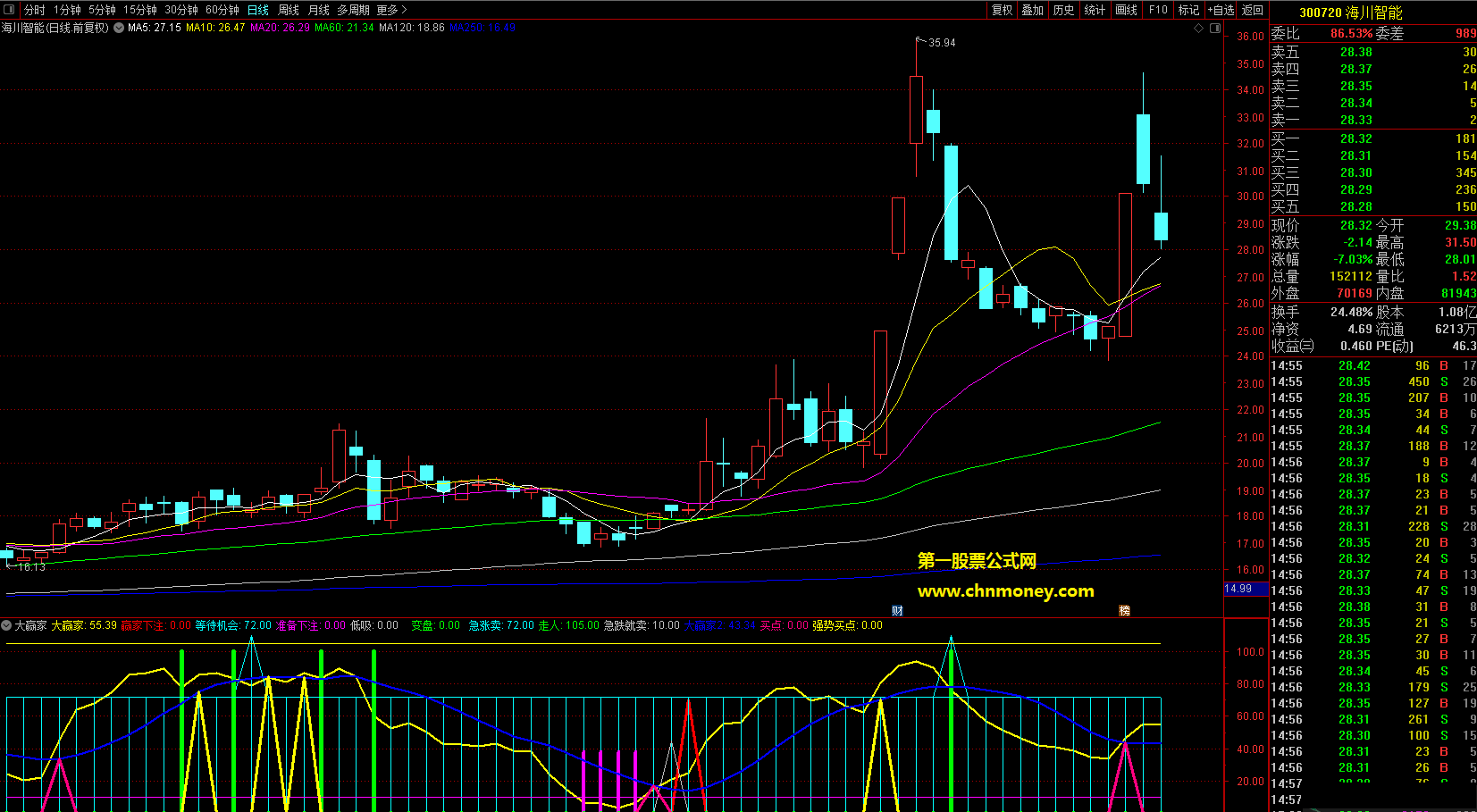Click the 卖一 28.33 order row
Screen dimensions: 1477x812
1373,120
